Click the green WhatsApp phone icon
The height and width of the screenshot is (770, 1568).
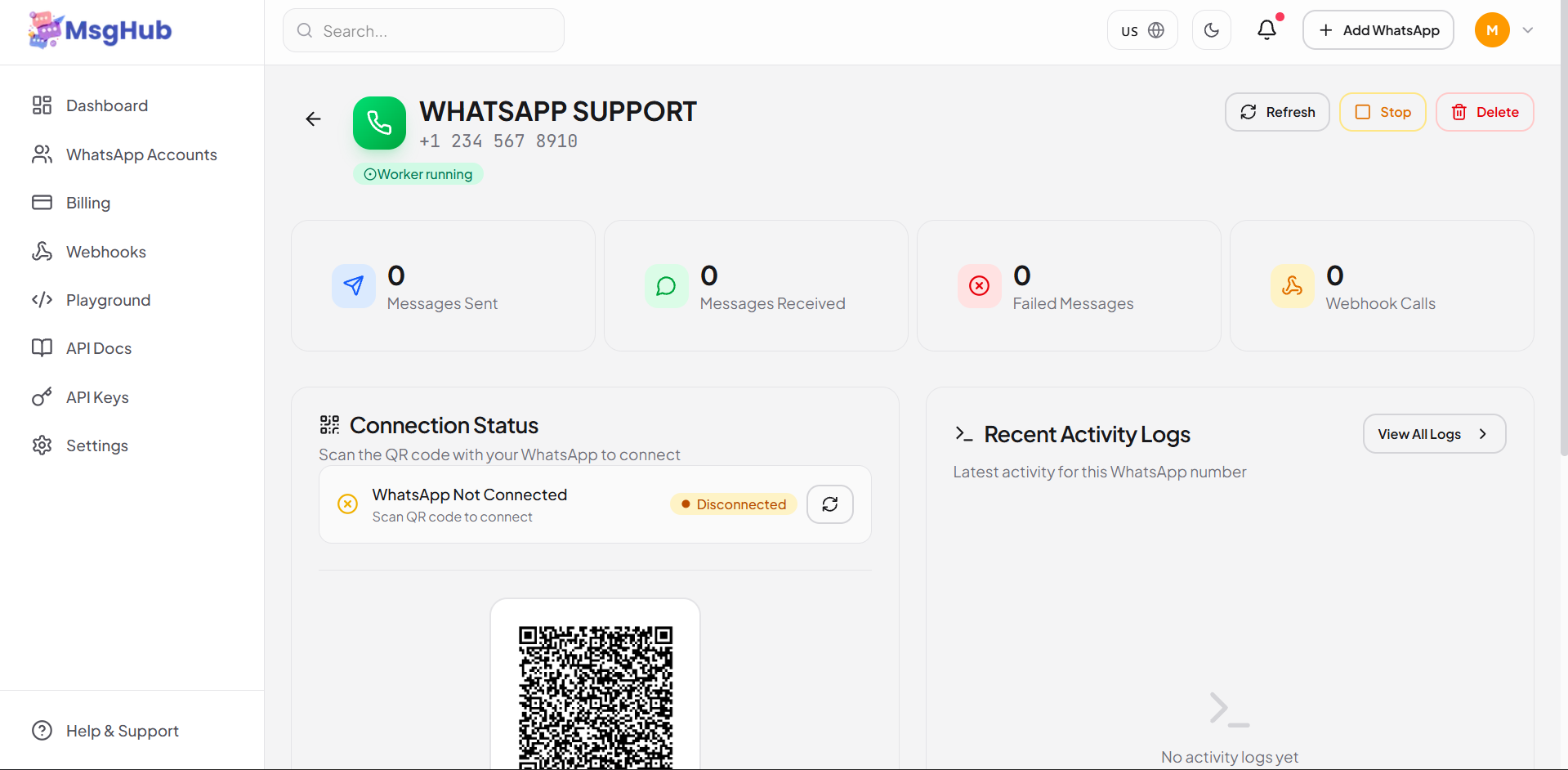pos(379,123)
